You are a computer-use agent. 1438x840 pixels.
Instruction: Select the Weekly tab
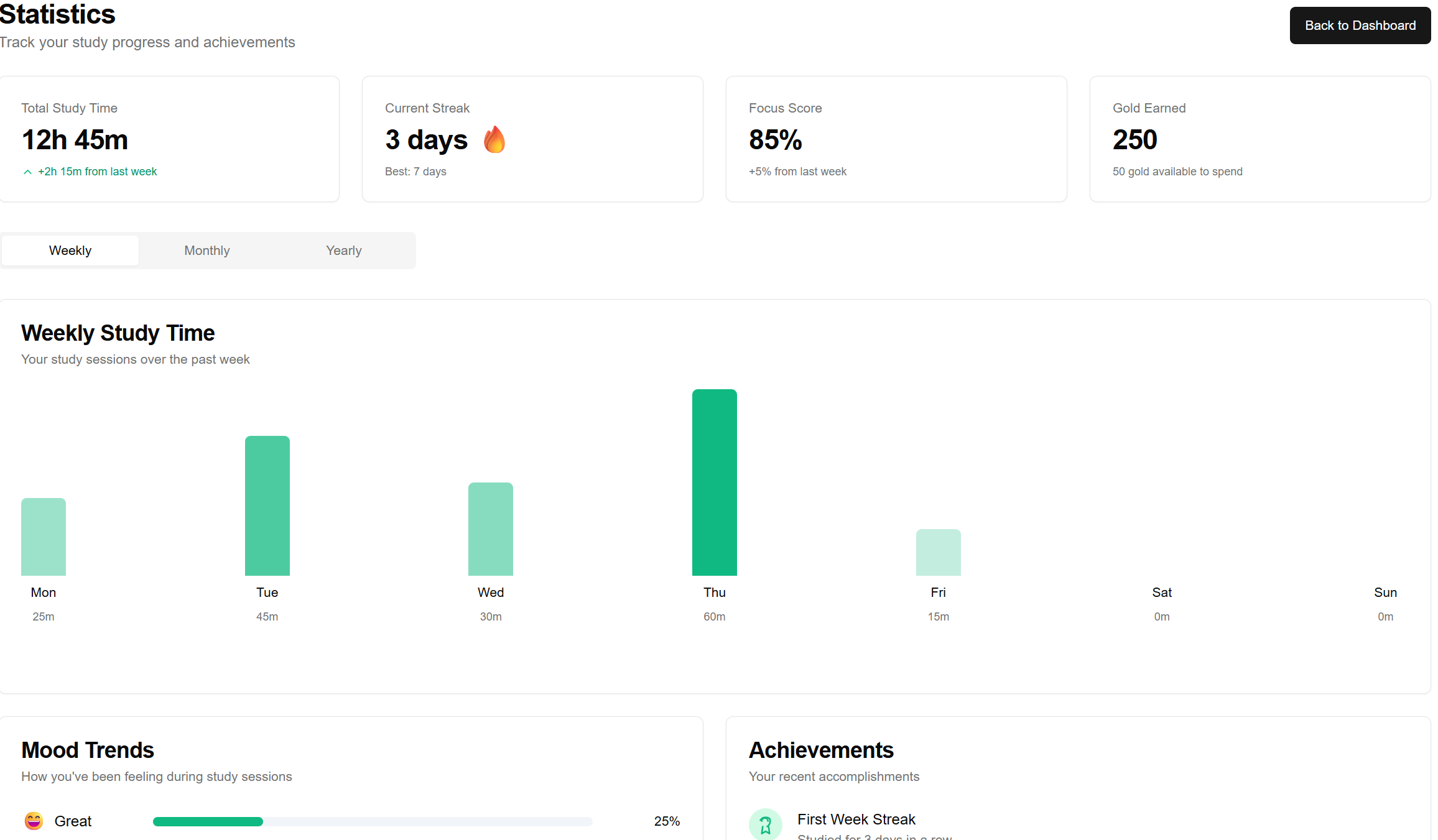coord(70,250)
